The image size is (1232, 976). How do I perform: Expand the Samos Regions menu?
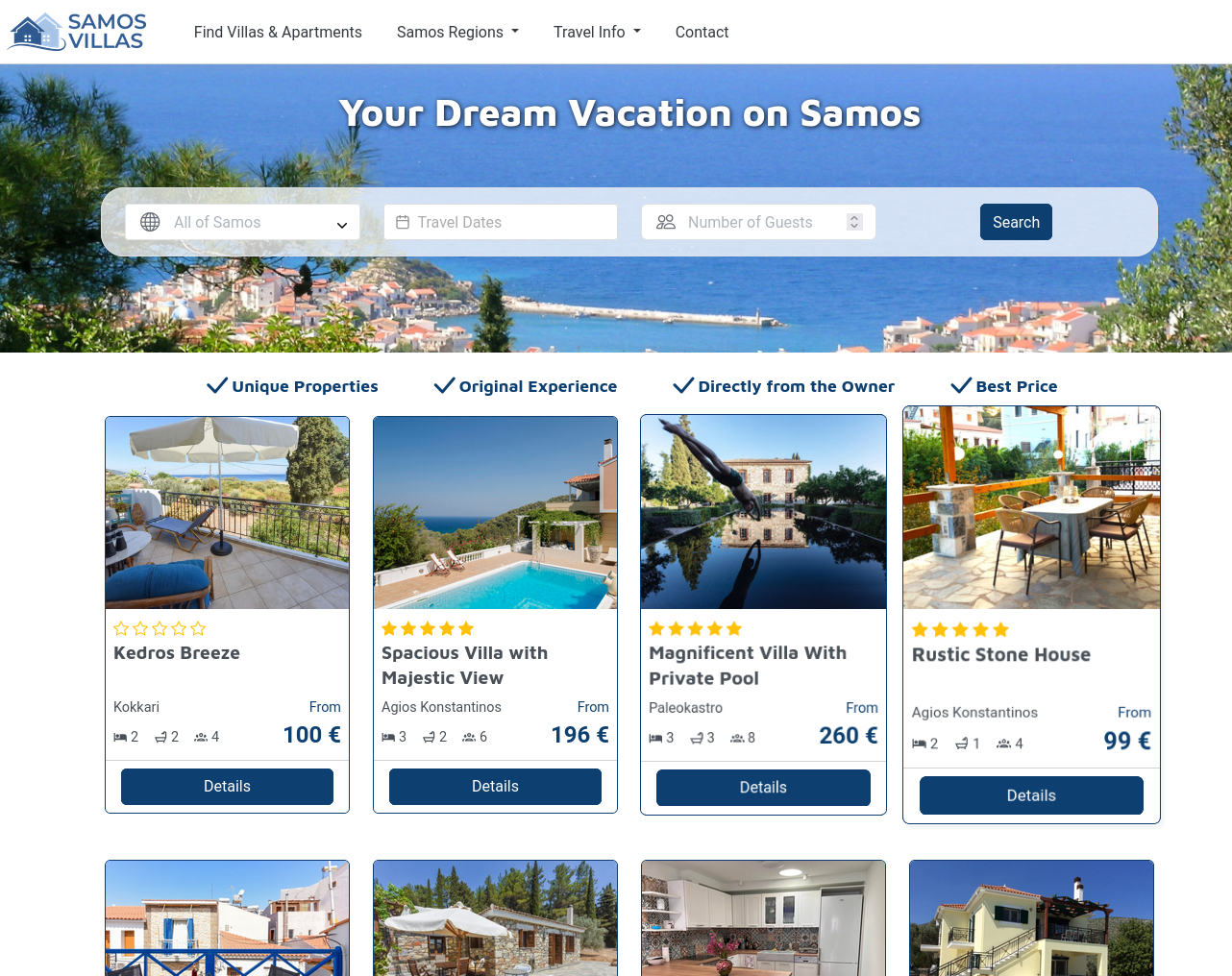point(457,32)
